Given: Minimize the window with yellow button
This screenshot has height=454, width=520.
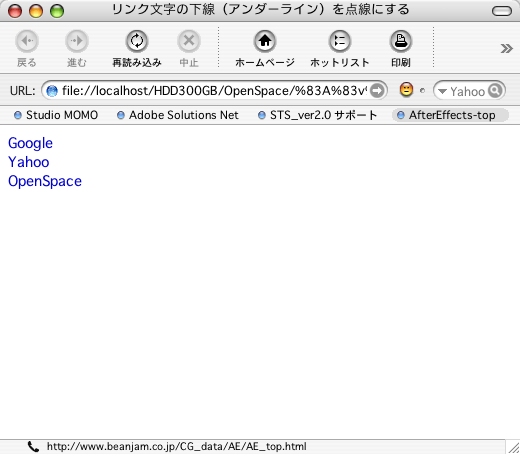Looking at the screenshot, I should point(36,11).
